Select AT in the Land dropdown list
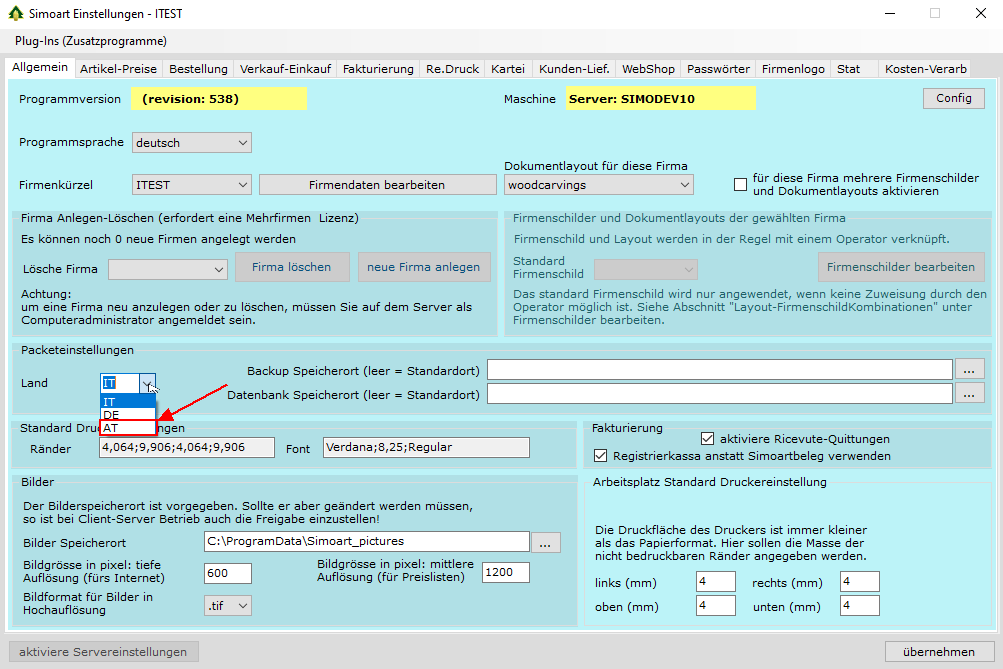This screenshot has width=1003, height=669. pyautogui.click(x=128, y=427)
